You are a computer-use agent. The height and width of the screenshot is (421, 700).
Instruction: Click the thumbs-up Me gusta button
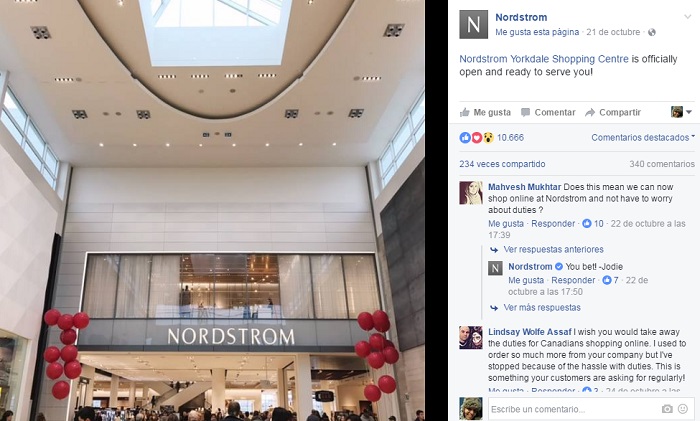(x=485, y=112)
